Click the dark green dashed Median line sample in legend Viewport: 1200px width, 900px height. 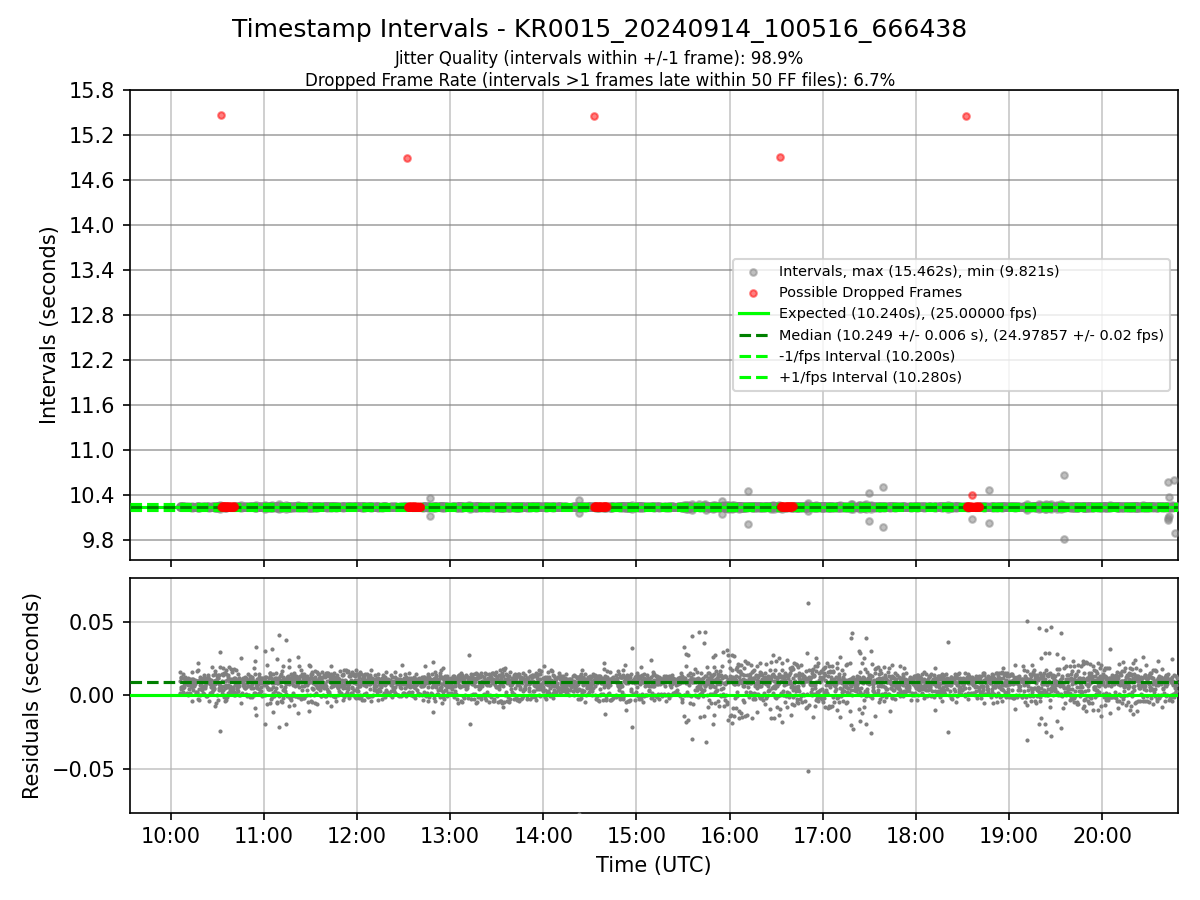(753, 335)
